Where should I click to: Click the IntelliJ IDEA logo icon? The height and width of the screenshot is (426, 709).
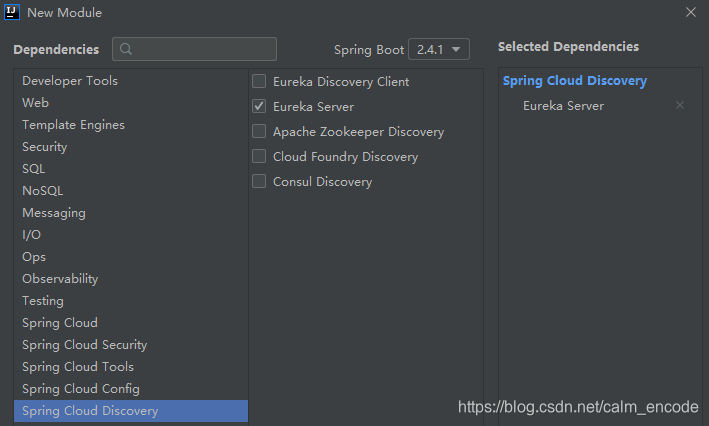(12, 12)
